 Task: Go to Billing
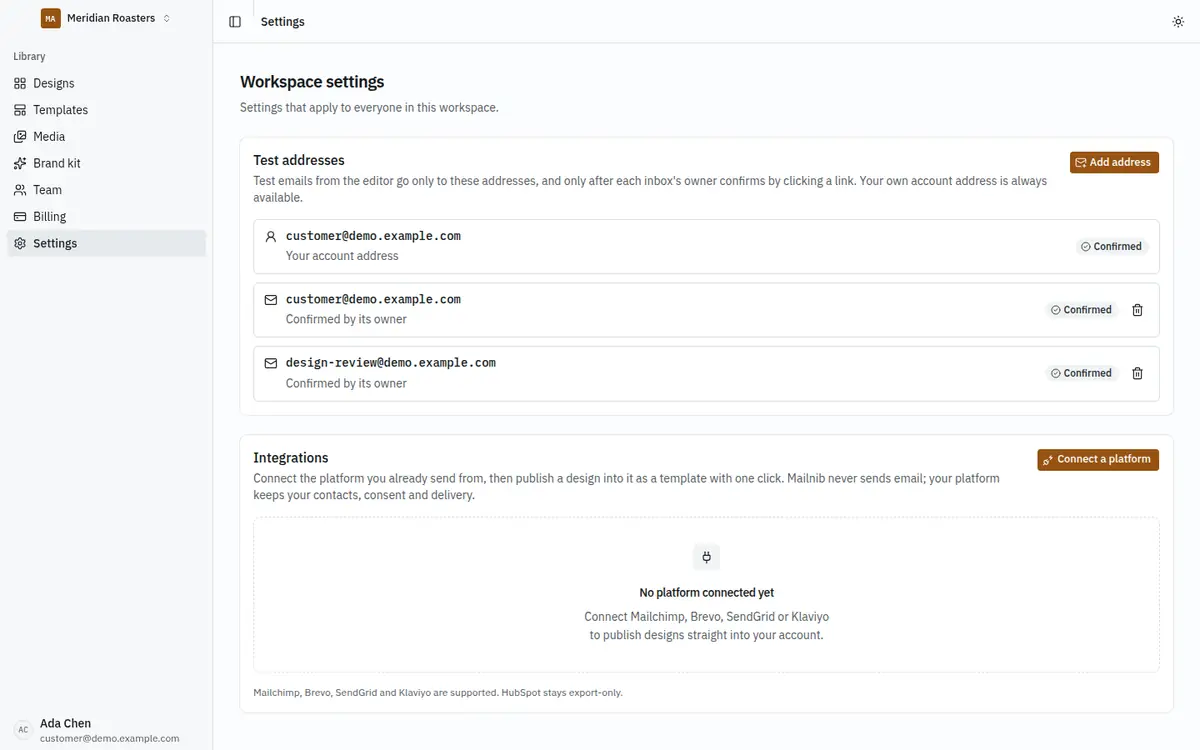tap(106, 216)
